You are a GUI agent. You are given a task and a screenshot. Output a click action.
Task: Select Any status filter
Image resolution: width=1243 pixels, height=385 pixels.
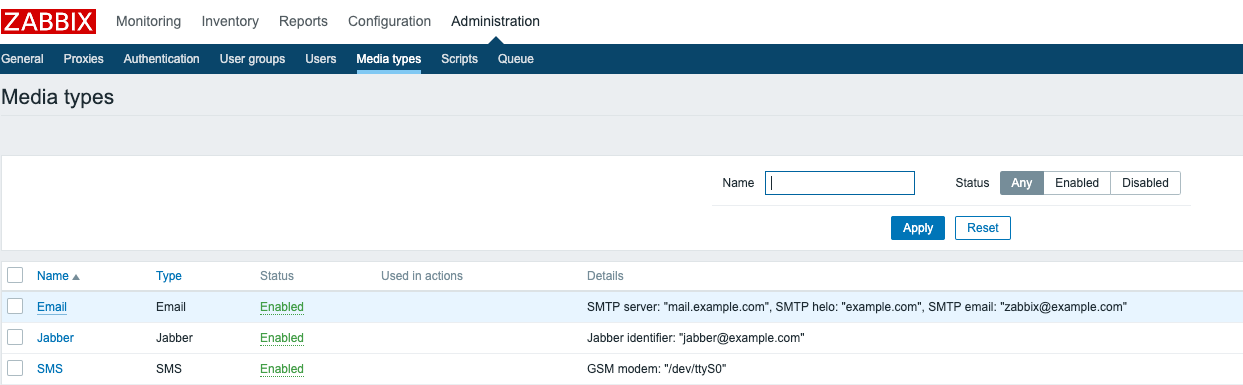1022,183
